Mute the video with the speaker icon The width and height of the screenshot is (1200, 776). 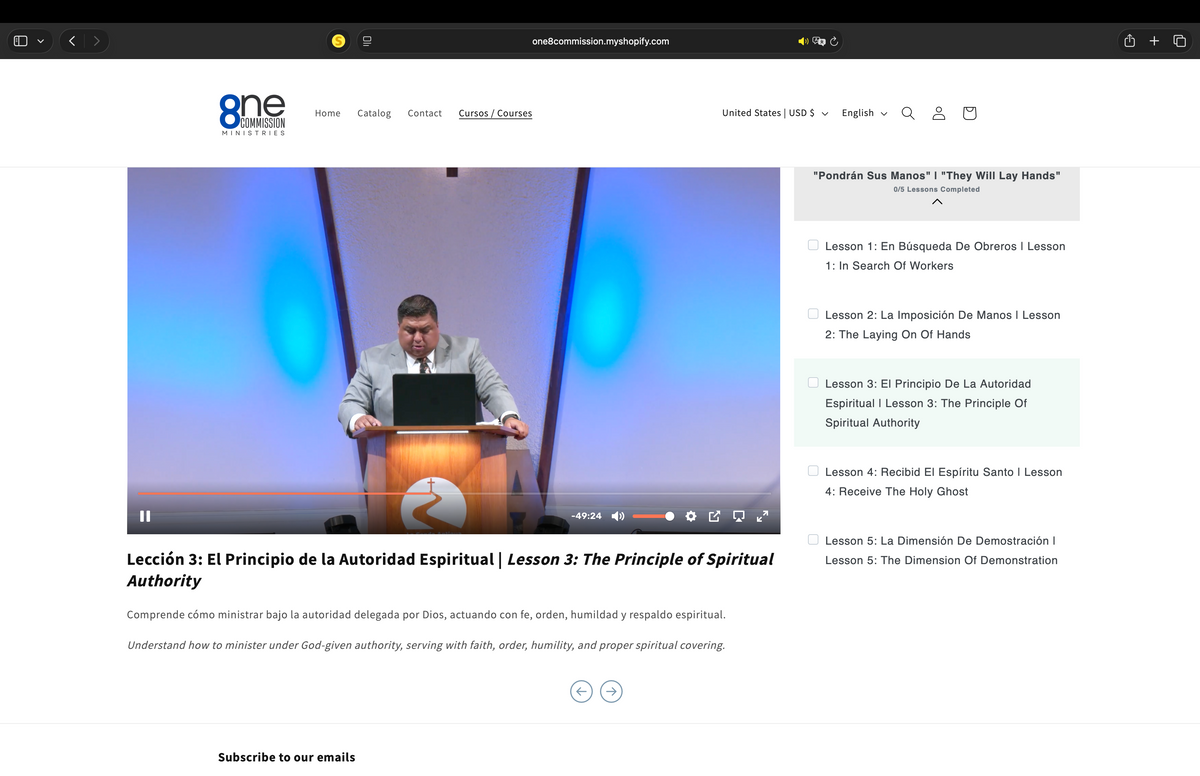(x=618, y=516)
